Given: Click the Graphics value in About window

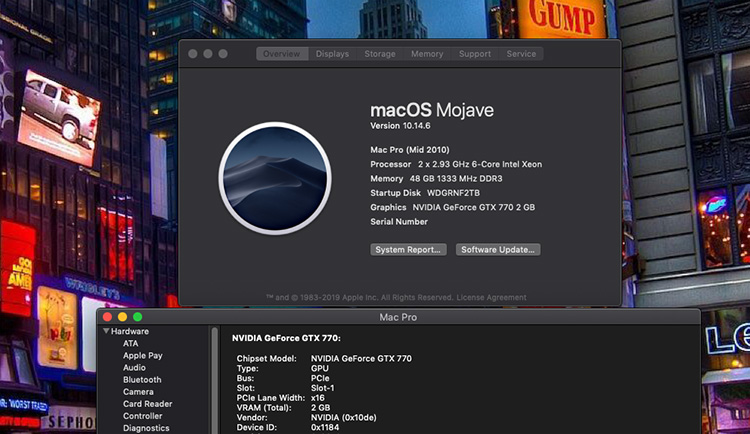Looking at the screenshot, I should click(x=474, y=207).
